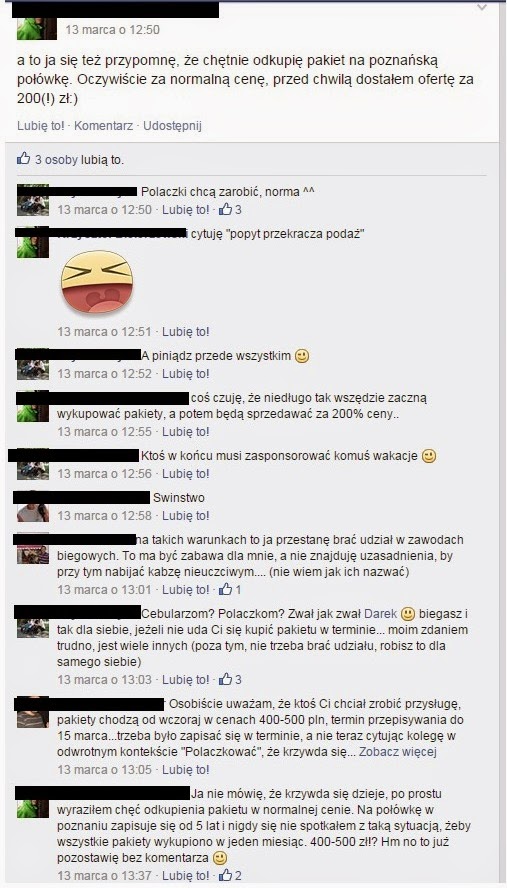The height and width of the screenshot is (888, 507).
Task: Click avatar of the 'Swinstwo' commenter
Action: coord(33,510)
